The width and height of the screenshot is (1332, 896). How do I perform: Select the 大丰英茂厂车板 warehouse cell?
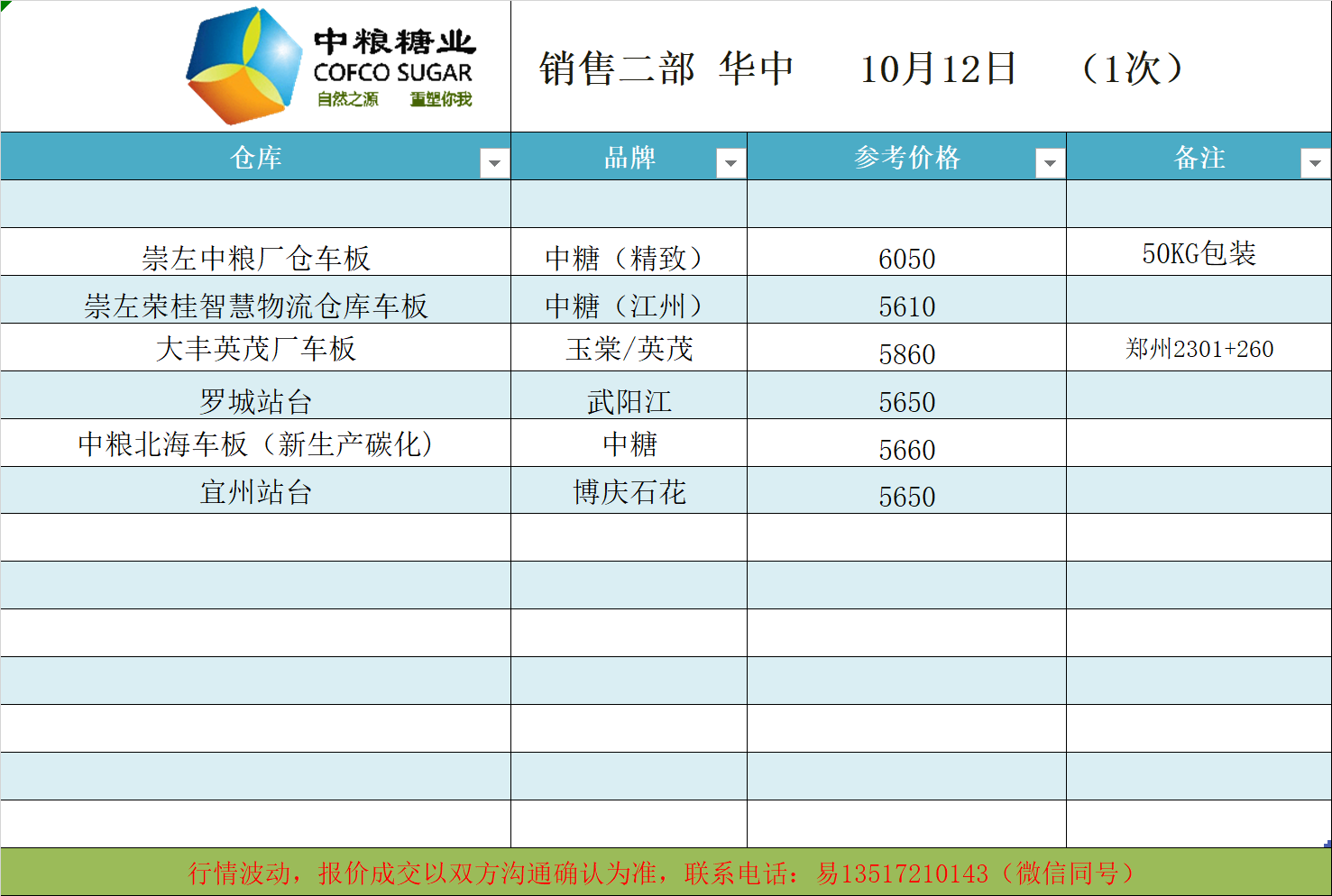pyautogui.click(x=256, y=349)
